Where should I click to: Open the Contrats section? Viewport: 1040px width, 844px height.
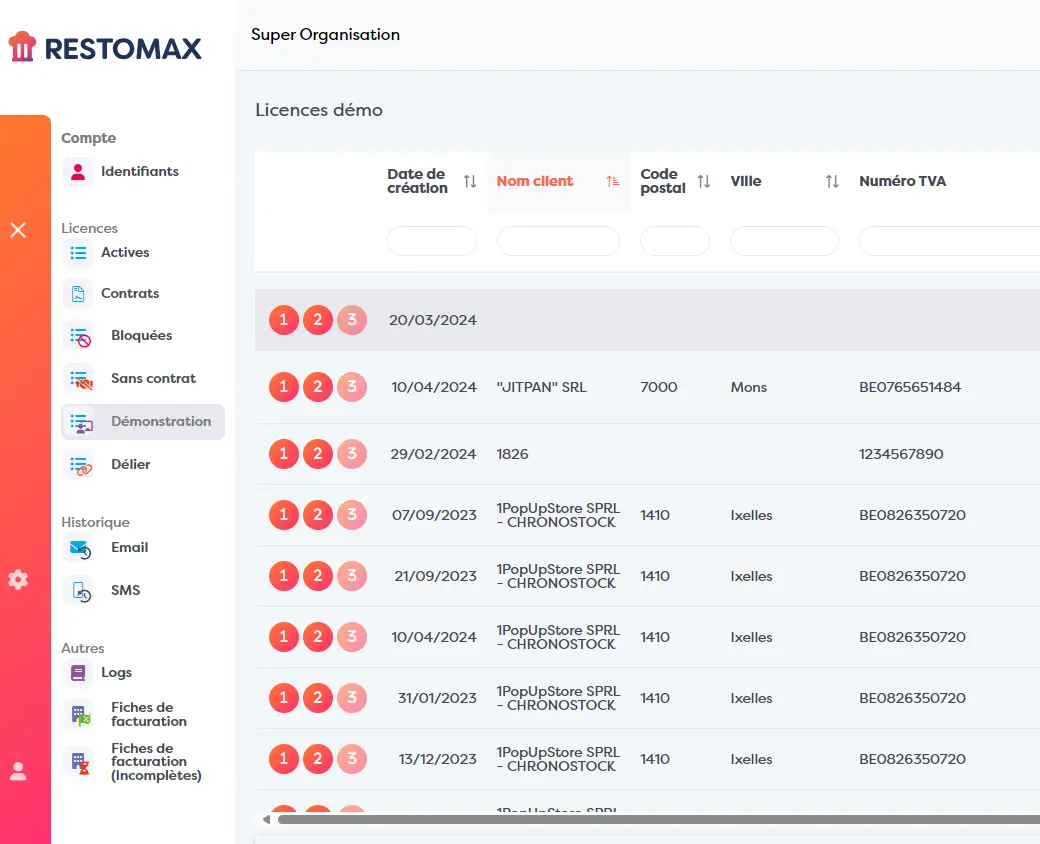click(x=130, y=293)
